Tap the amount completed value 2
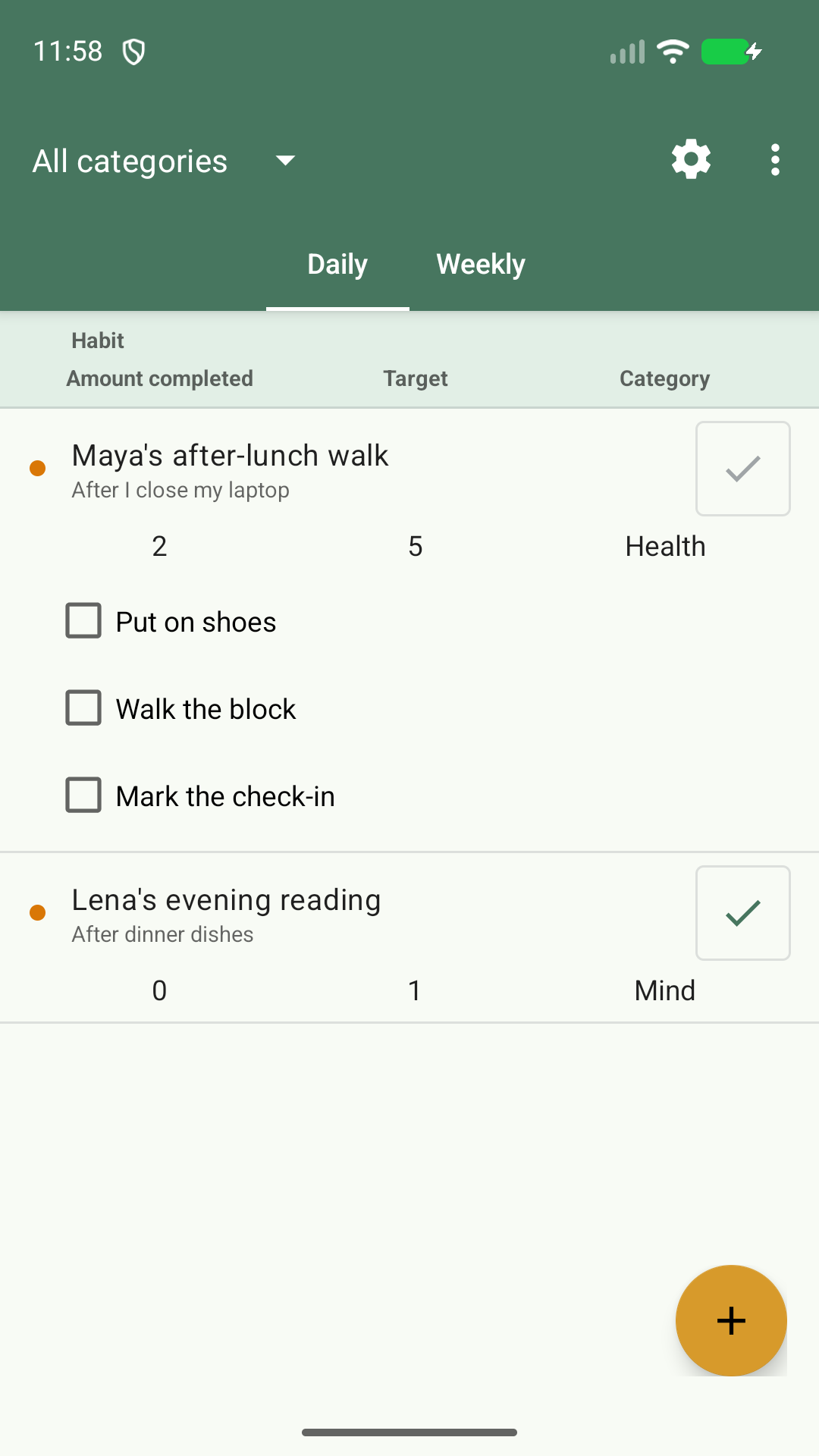Screen dimensions: 819x1456 (x=159, y=546)
